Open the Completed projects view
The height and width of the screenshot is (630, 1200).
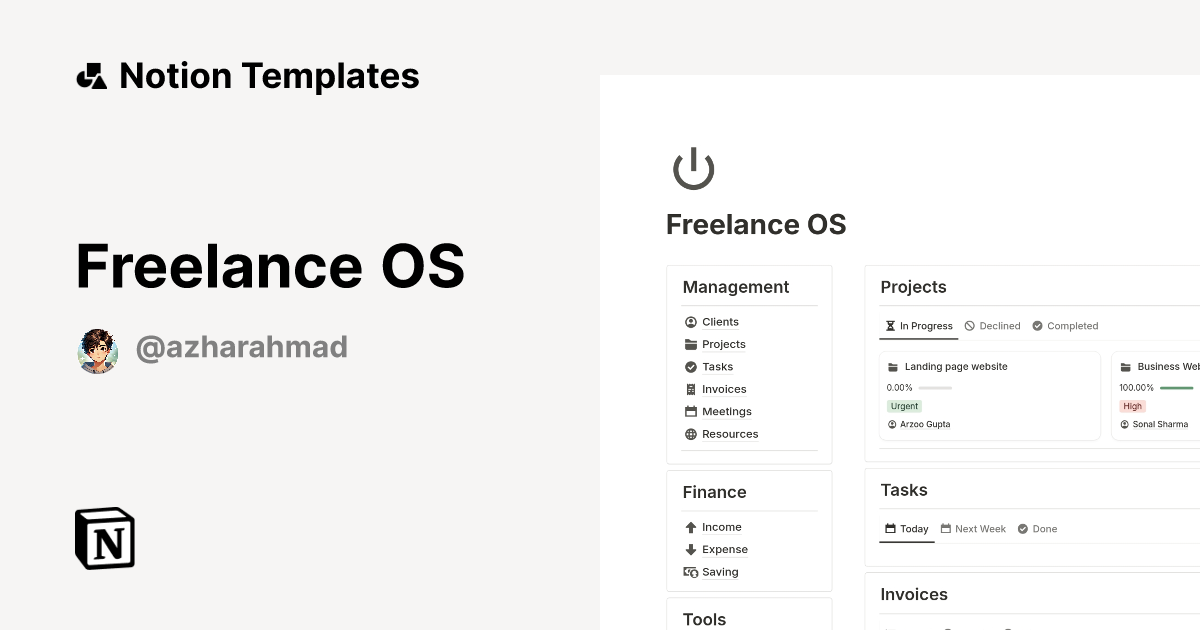tap(1065, 325)
